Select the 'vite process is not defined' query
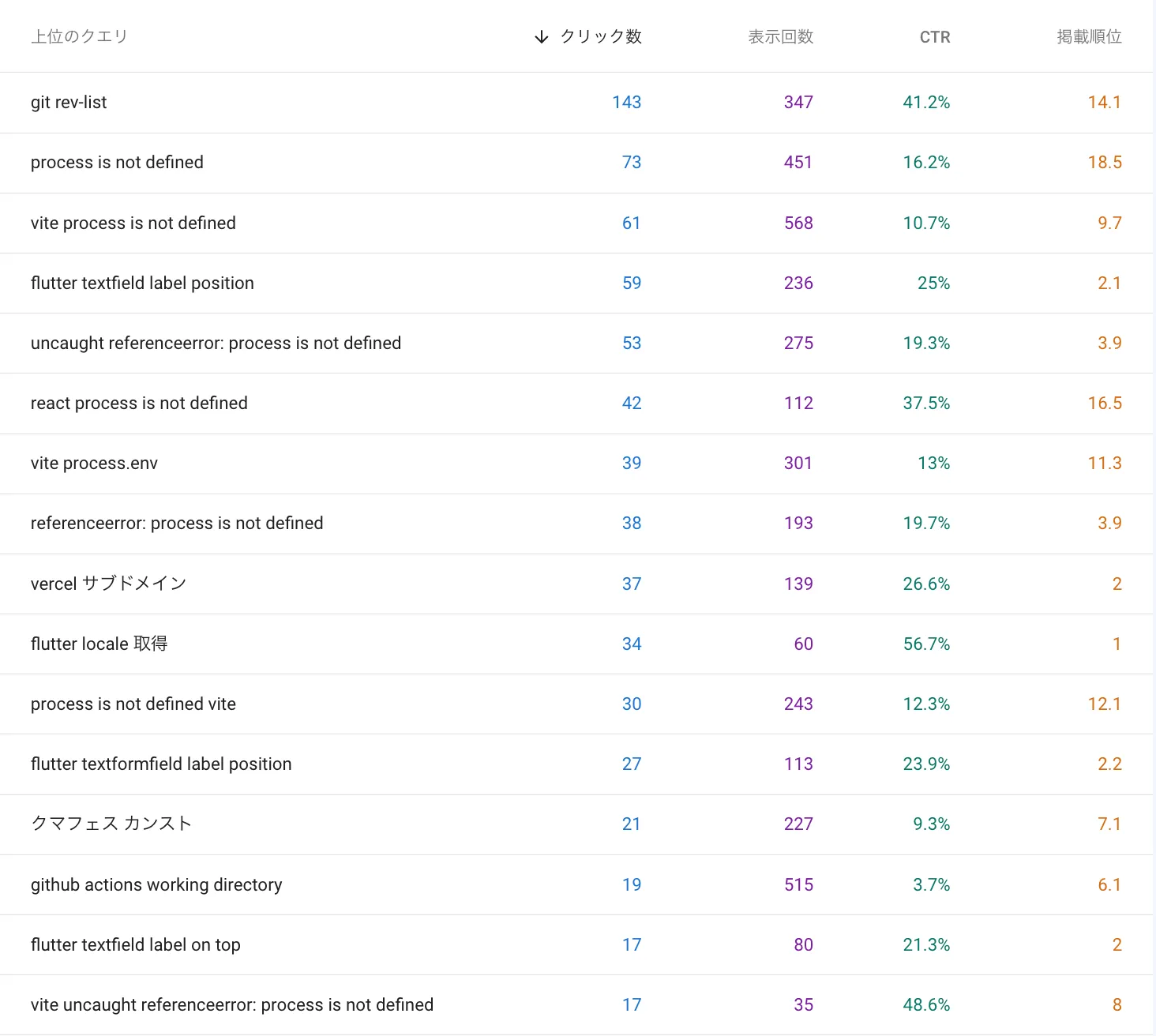 [133, 223]
